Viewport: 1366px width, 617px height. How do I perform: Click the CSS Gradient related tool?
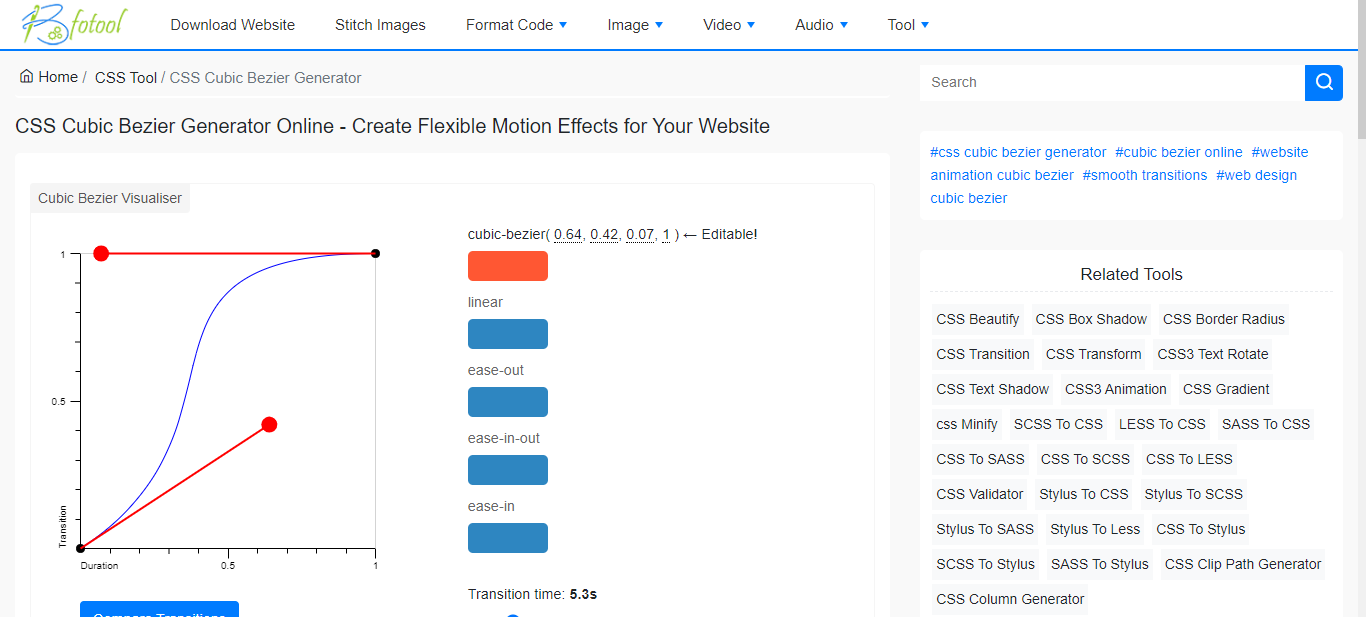(1226, 389)
